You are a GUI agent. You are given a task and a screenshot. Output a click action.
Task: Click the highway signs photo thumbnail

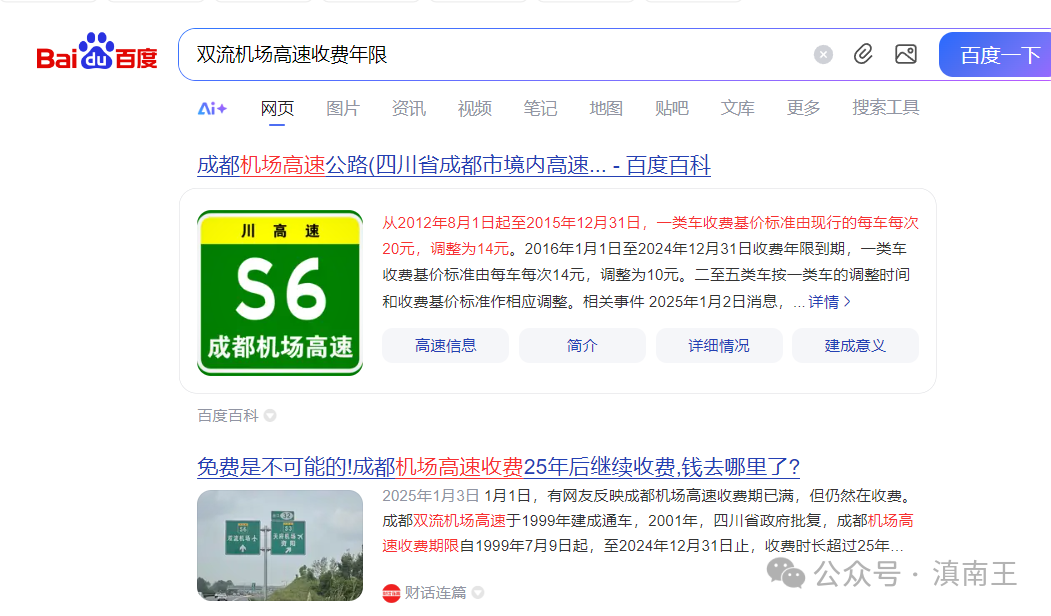[280, 546]
